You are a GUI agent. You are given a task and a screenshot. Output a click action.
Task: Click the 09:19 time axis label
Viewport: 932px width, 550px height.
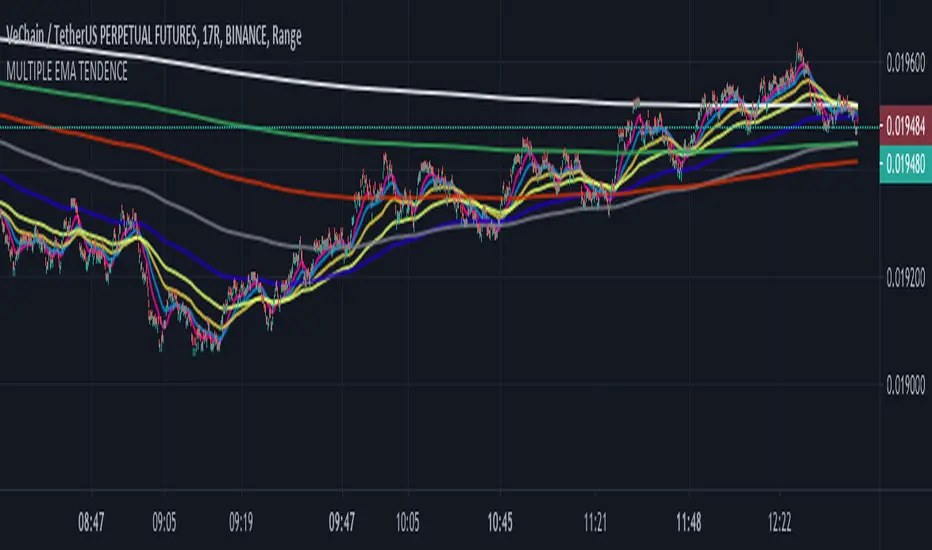pyautogui.click(x=241, y=523)
